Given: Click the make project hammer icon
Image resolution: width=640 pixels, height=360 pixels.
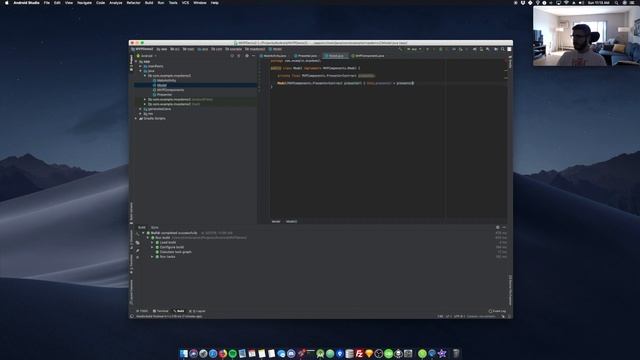Looking at the screenshot, I should (400, 49).
